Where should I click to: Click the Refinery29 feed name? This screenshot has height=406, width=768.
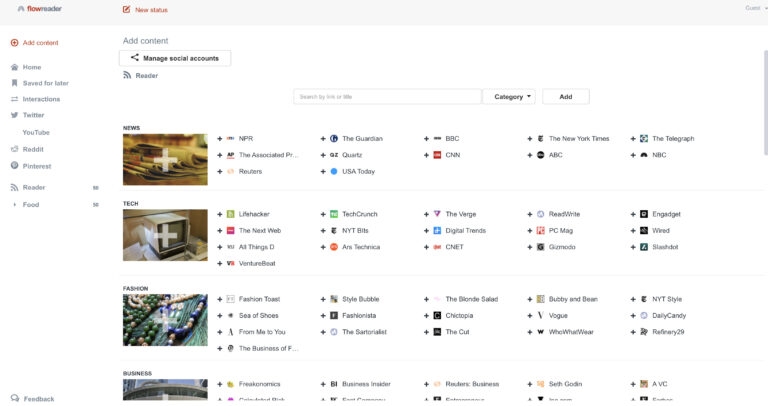[x=668, y=332]
